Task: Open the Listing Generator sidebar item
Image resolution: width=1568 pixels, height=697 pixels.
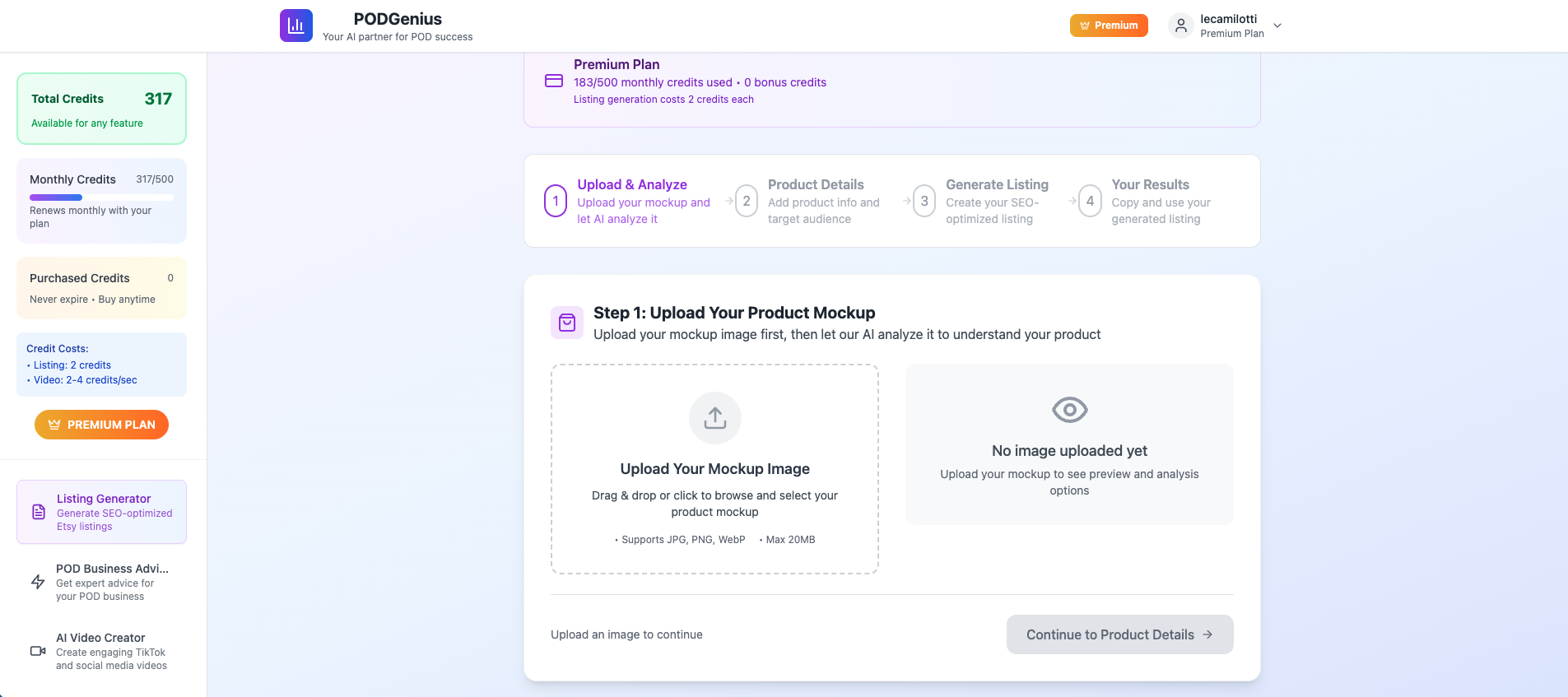Action: (x=102, y=512)
